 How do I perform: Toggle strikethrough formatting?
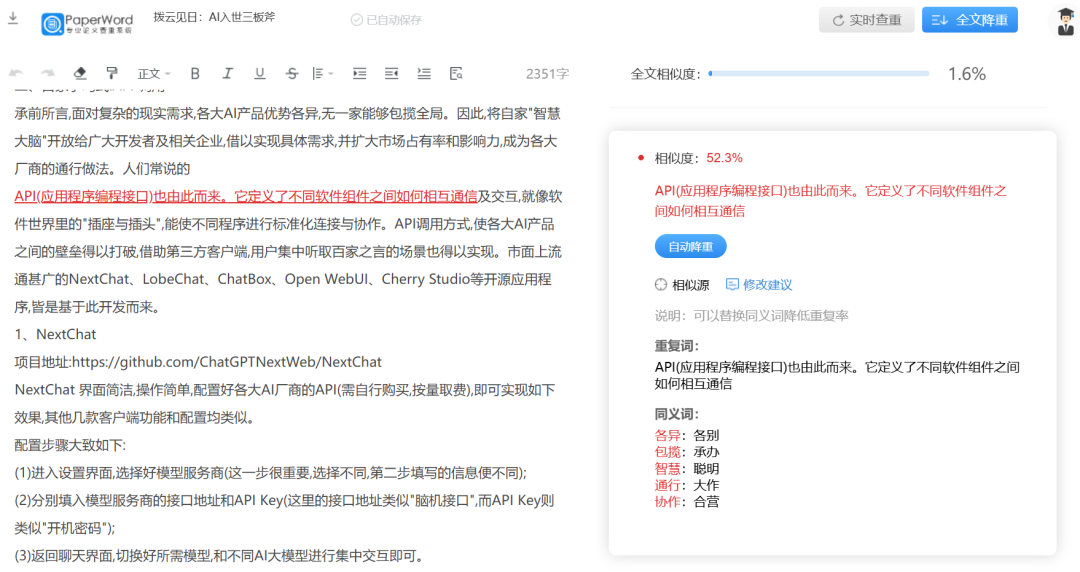click(x=292, y=74)
